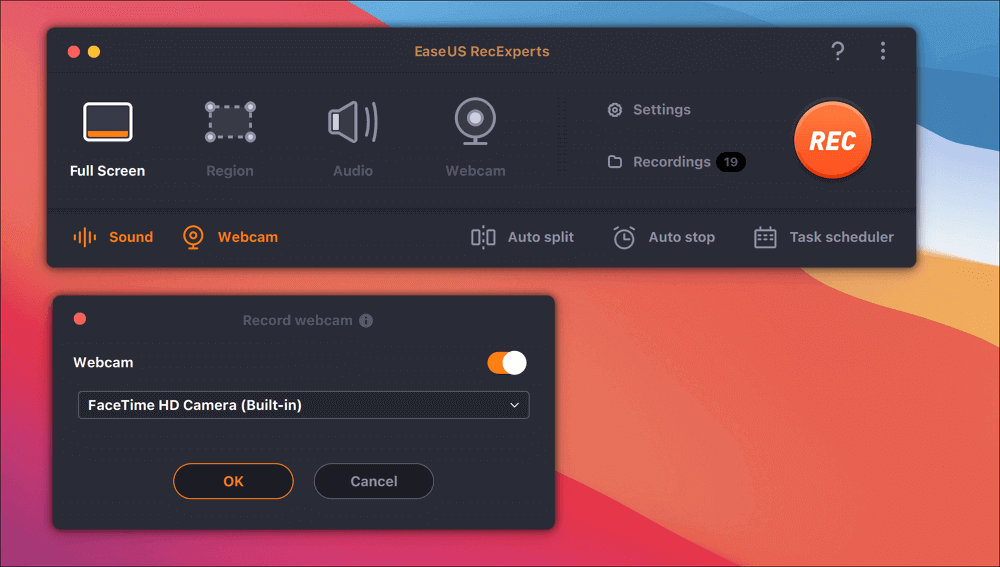The height and width of the screenshot is (567, 1000).
Task: Open Auto split option
Action: pyautogui.click(x=523, y=237)
